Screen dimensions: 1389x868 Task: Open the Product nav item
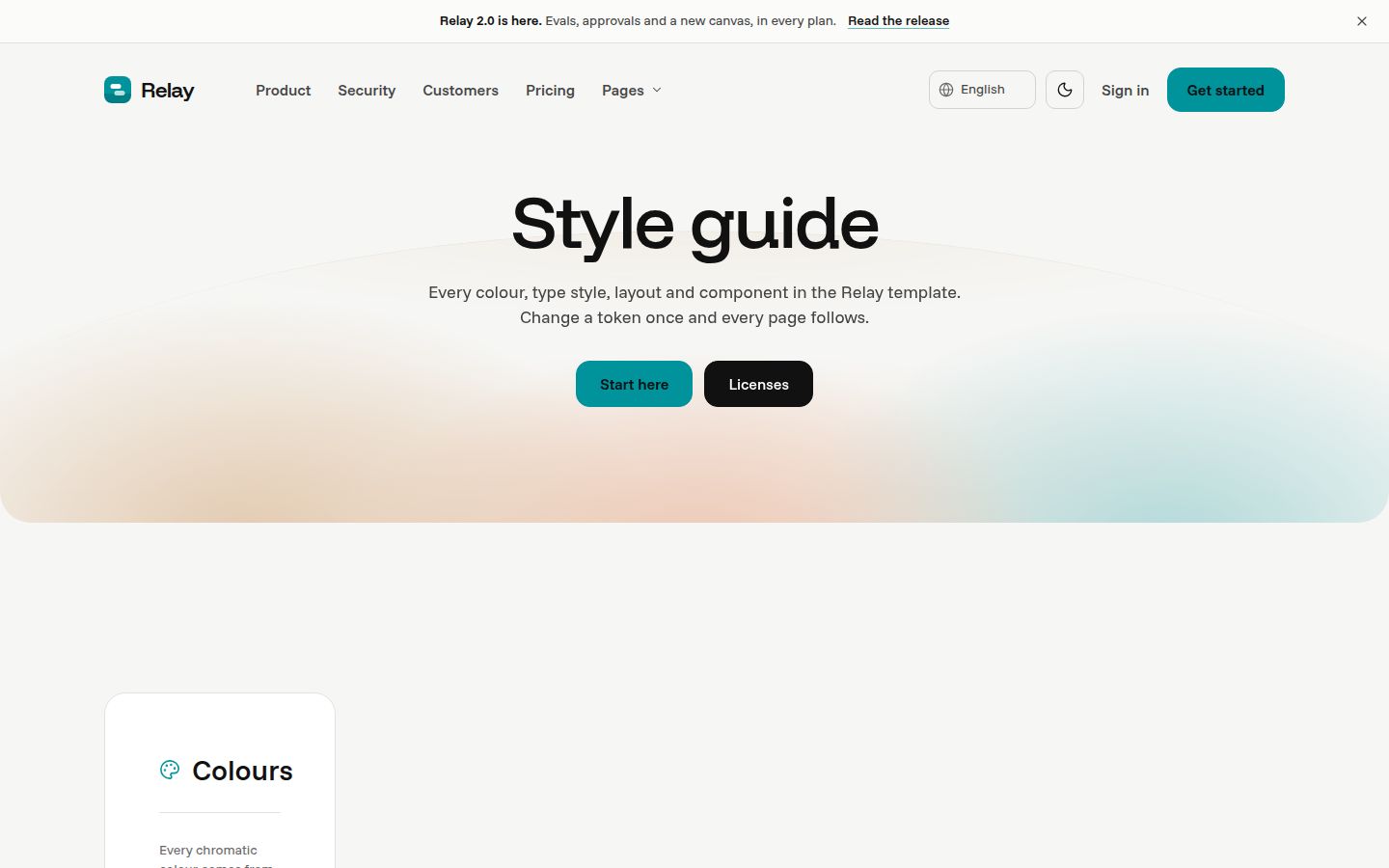(283, 90)
